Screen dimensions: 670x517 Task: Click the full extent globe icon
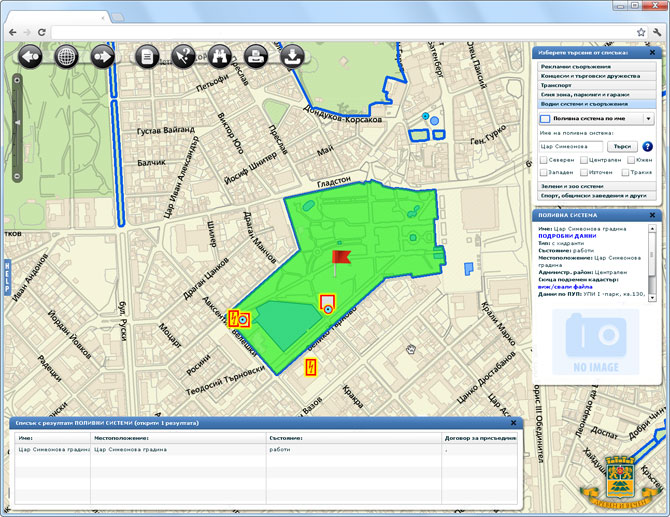point(66,56)
